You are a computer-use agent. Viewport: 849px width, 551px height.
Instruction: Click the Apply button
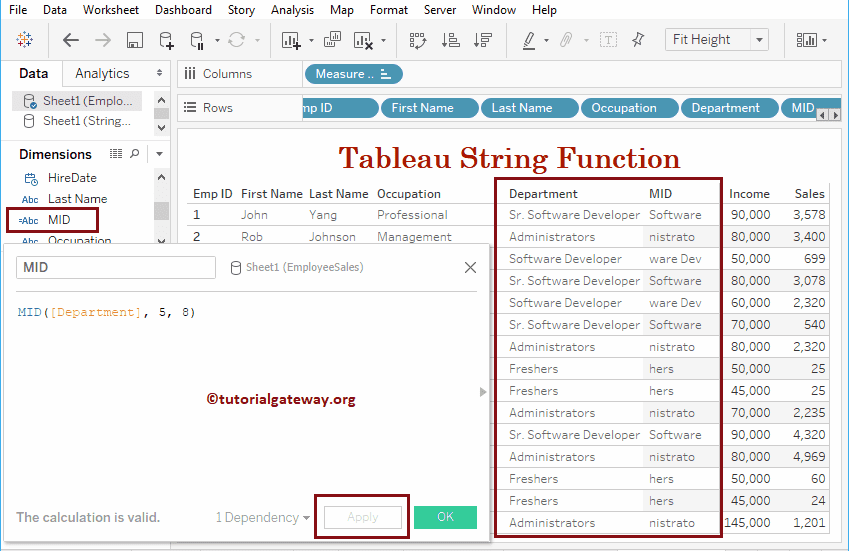pyautogui.click(x=363, y=517)
